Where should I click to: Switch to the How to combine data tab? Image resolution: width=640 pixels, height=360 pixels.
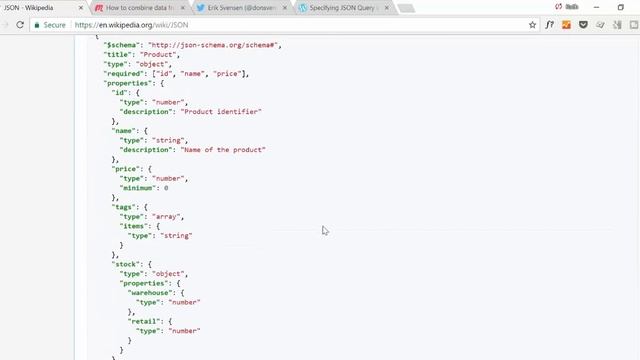click(140, 8)
